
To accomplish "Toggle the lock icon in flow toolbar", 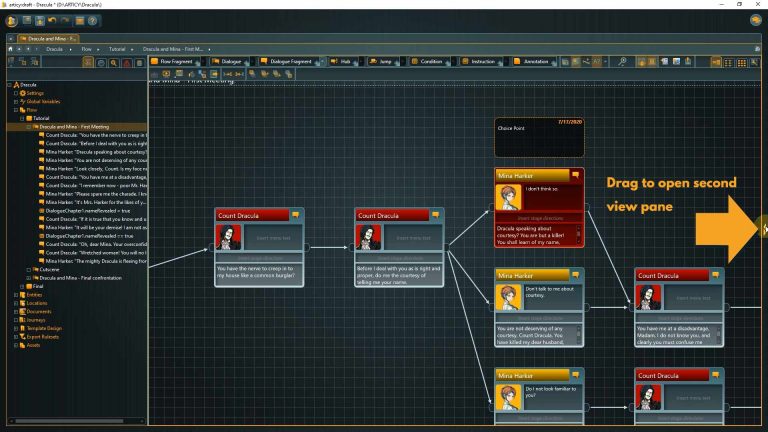I will click(x=641, y=62).
